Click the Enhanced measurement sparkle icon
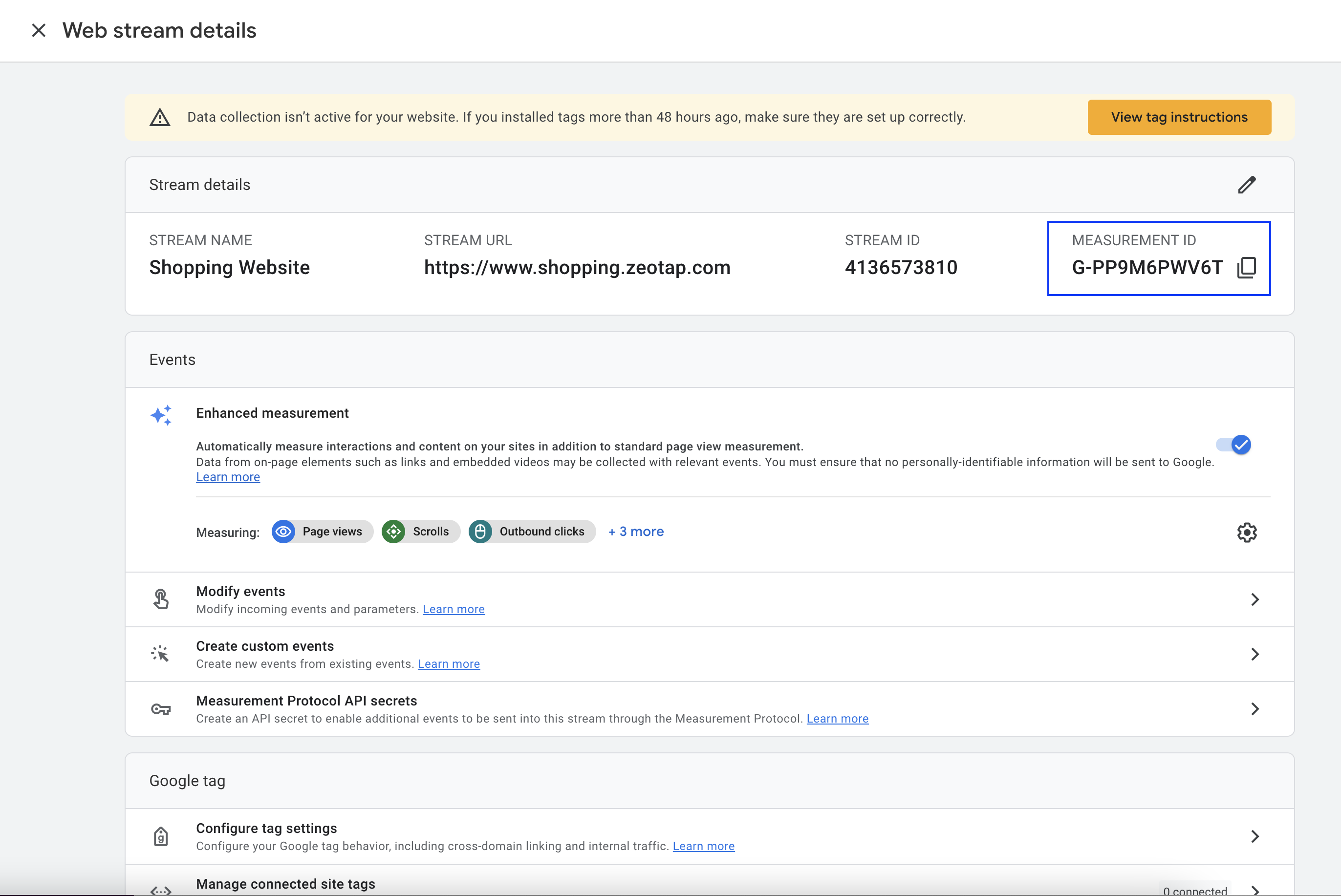This screenshot has width=1341, height=896. point(161,415)
